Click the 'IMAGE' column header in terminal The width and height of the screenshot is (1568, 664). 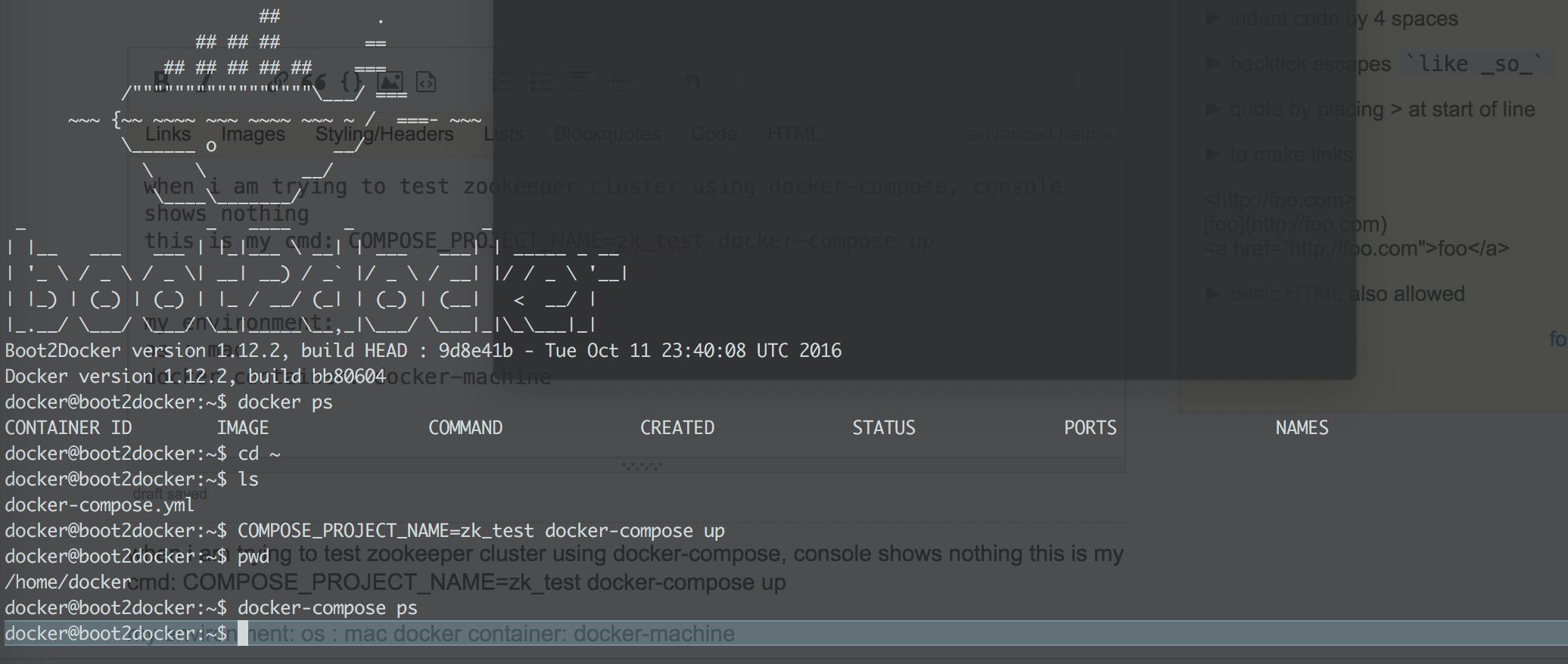click(243, 428)
